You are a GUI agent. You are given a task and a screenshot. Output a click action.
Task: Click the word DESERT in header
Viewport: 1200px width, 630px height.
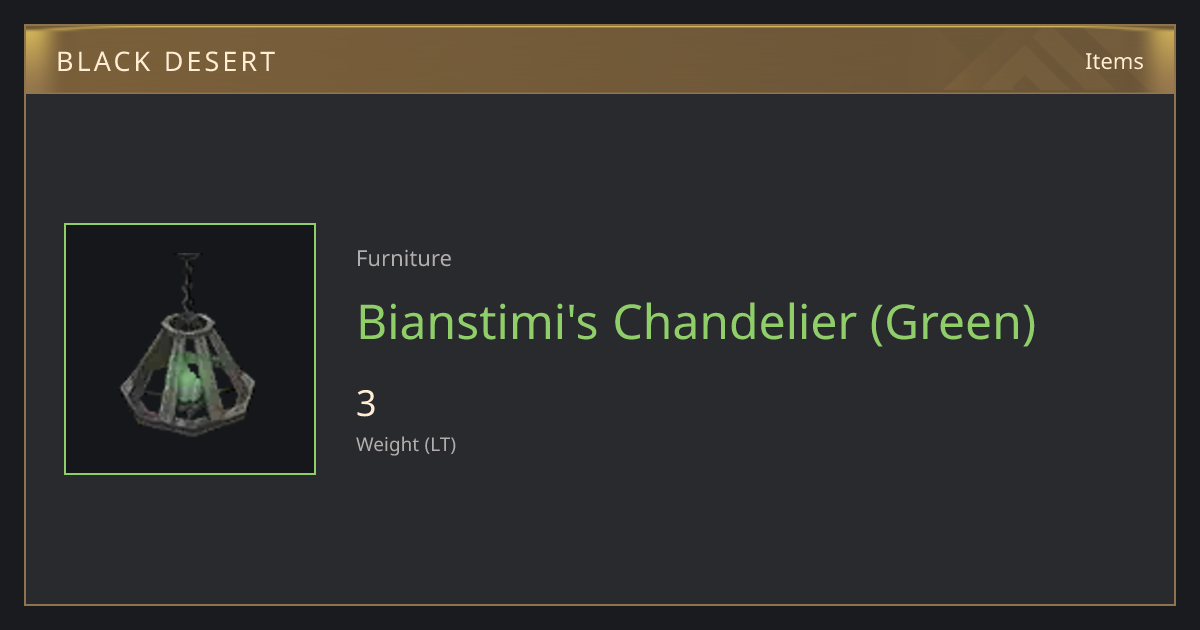tap(215, 62)
